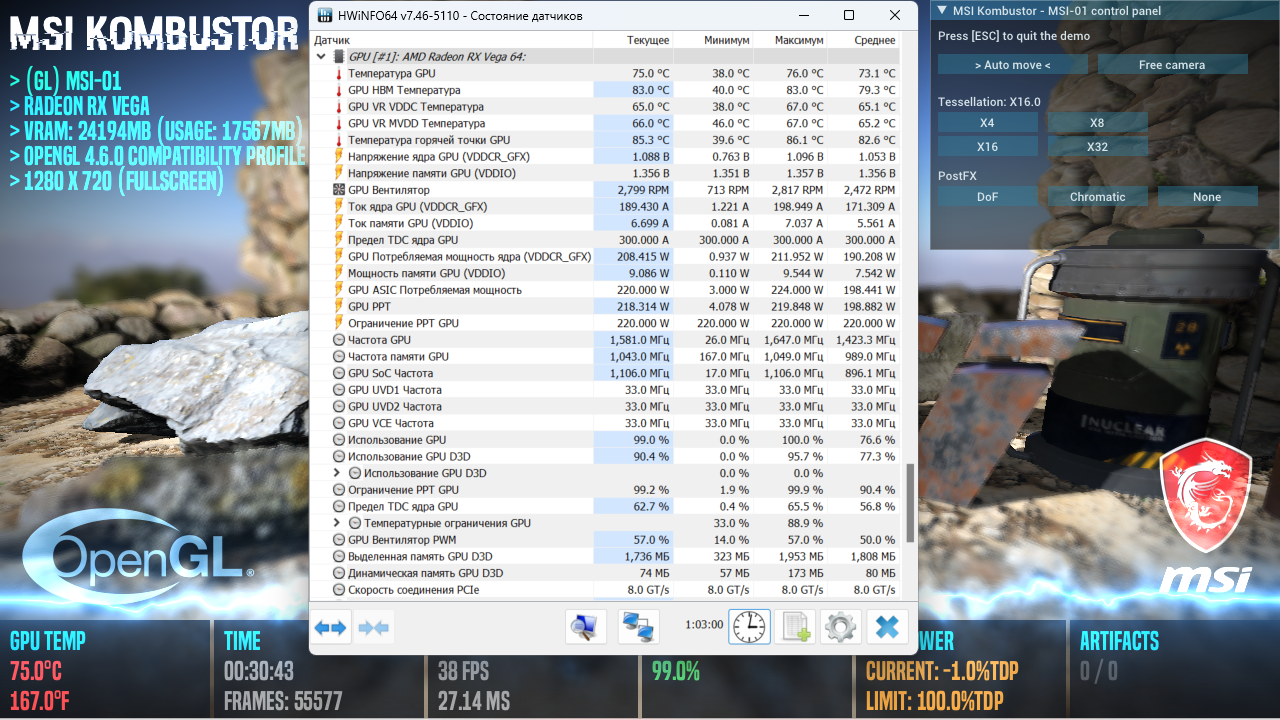Click the lightning icon beside Напряжение ядра GPU
This screenshot has height=720, width=1280.
pos(338,157)
